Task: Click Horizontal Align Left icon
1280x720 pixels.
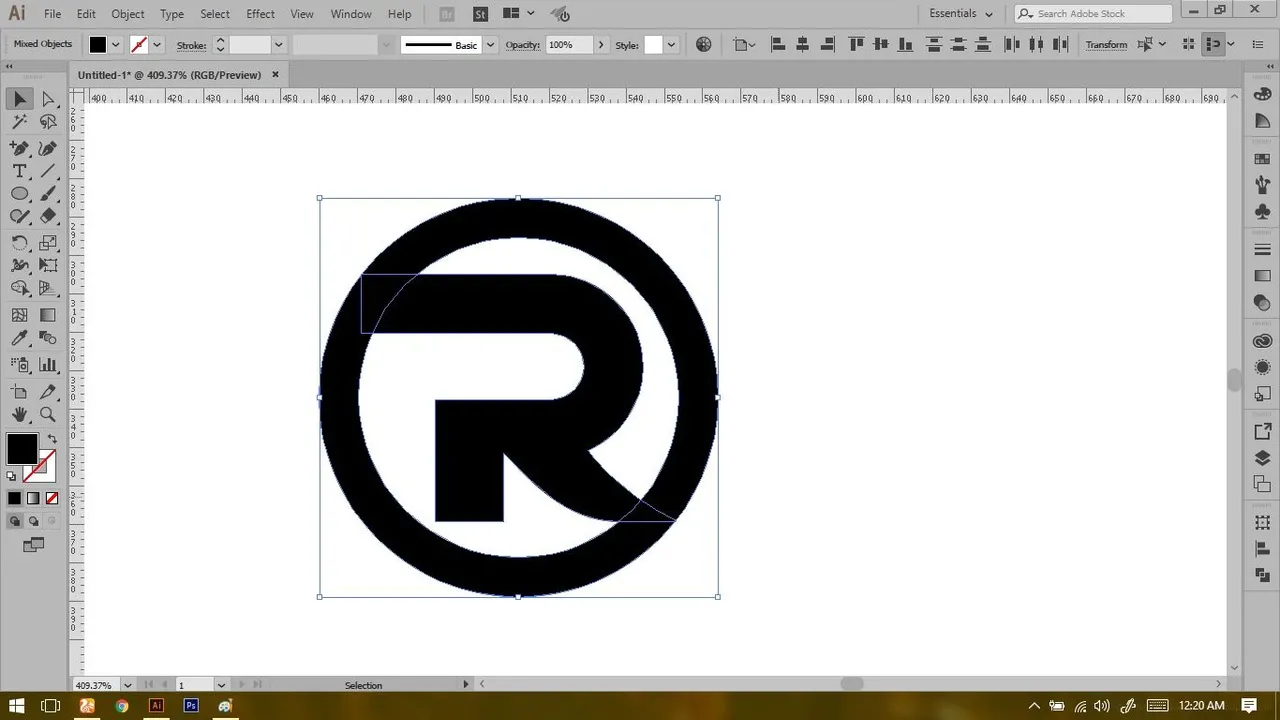Action: click(x=778, y=44)
